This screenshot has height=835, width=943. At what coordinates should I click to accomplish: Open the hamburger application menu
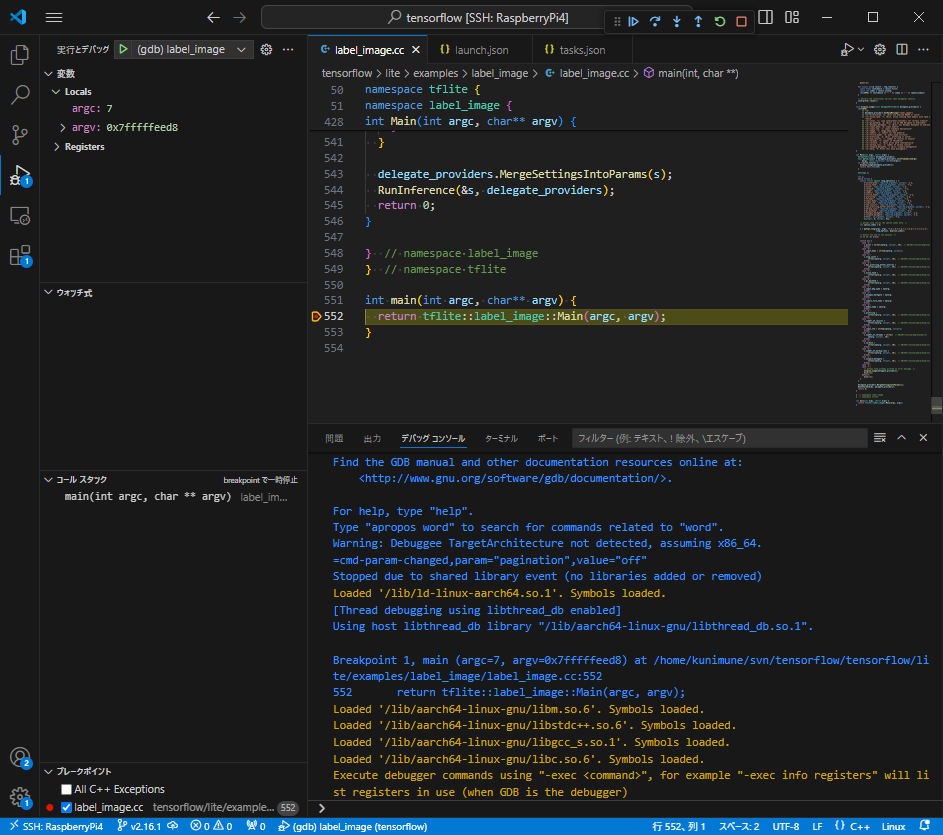(x=54, y=17)
